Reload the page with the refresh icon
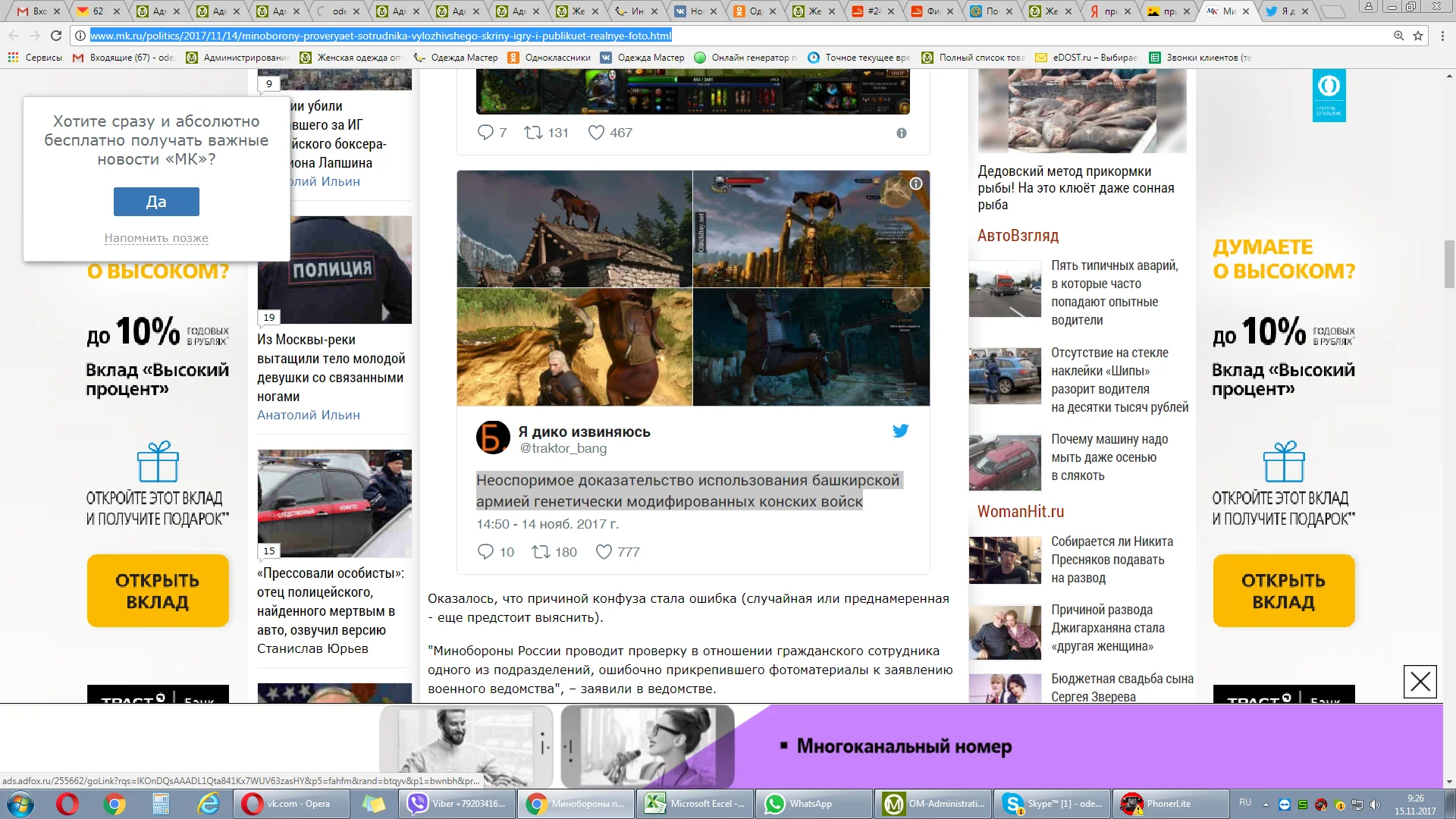Screen dimensions: 1456x819 (56, 36)
